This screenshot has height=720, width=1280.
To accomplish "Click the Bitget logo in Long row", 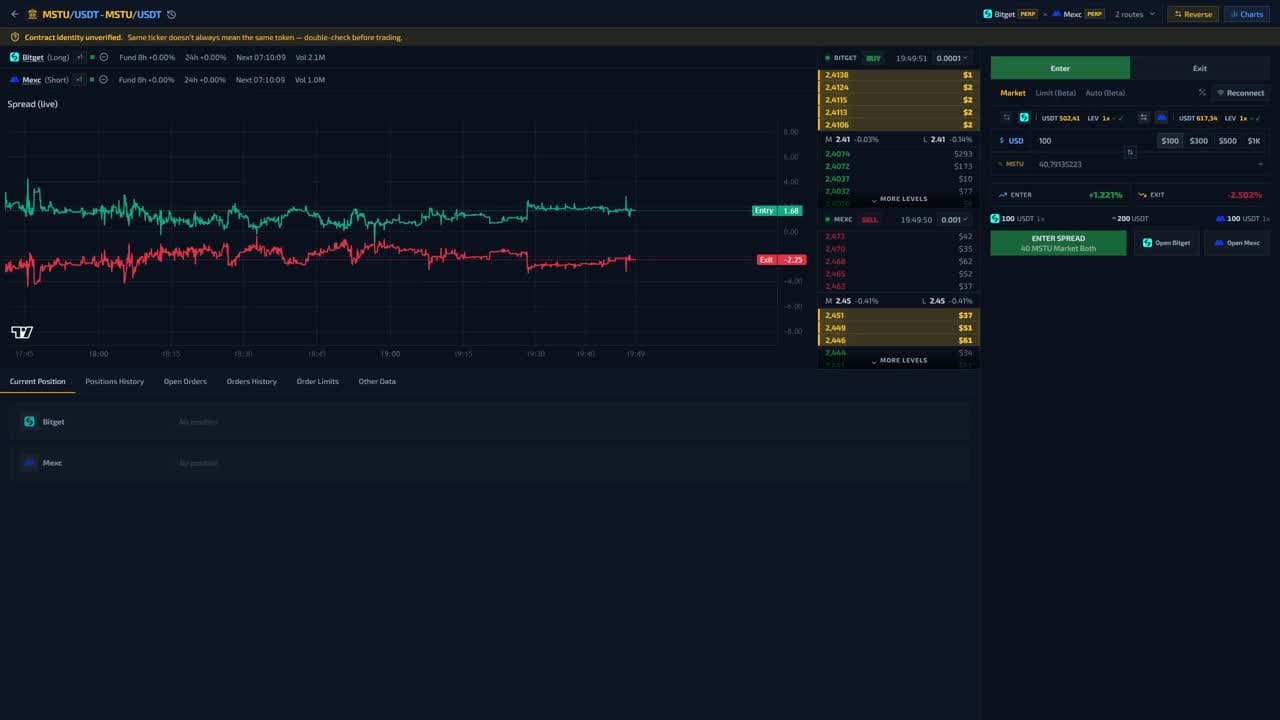I will (14, 57).
